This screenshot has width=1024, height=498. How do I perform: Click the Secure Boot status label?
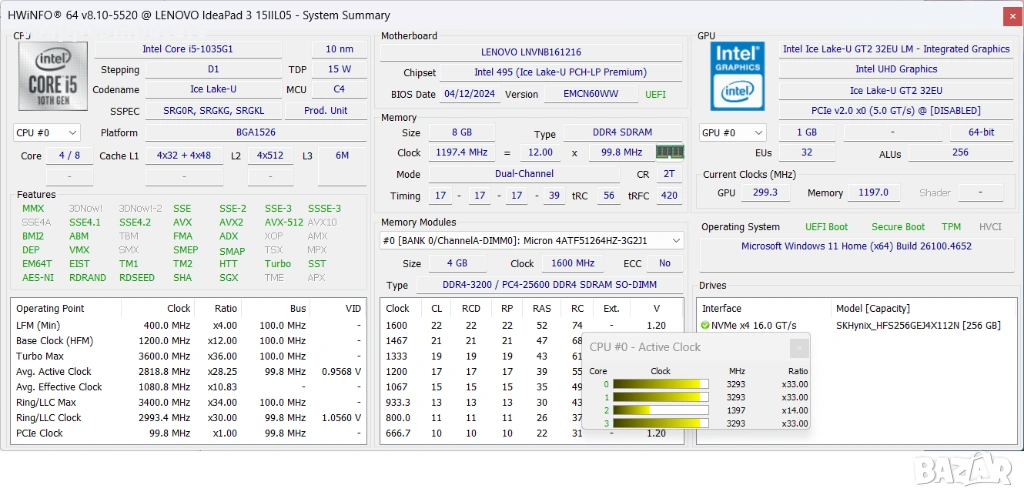click(x=897, y=227)
